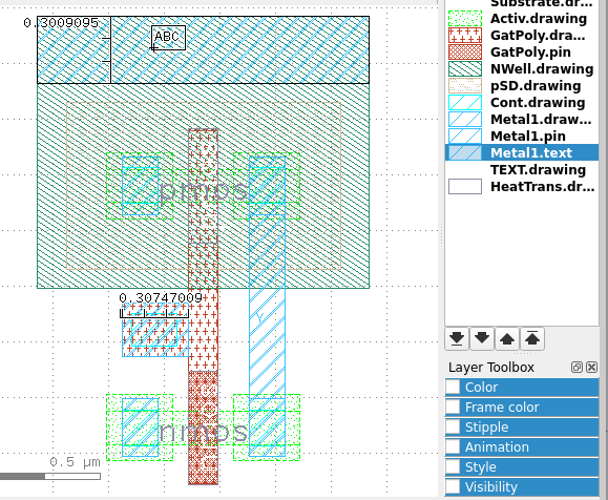
Task: Click the ABC text label in layout
Action: click(168, 38)
